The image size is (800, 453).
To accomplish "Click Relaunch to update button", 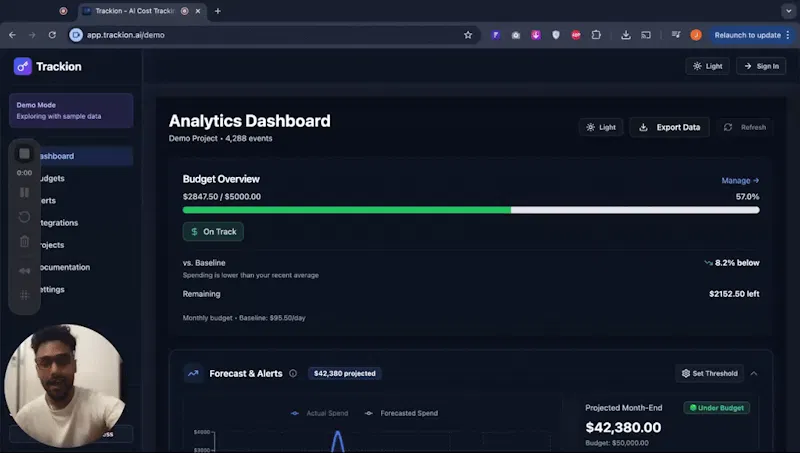I will coord(747,35).
